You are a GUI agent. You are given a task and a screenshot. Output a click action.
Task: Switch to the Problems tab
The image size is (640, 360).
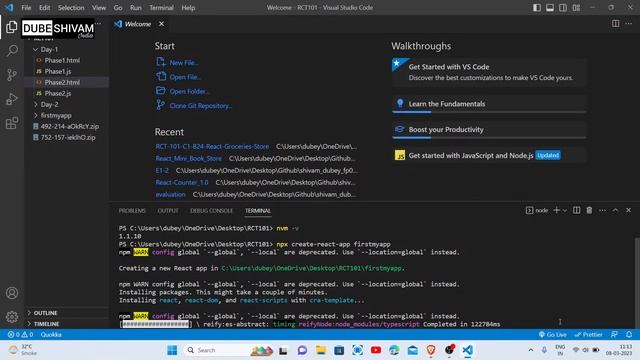click(x=132, y=211)
